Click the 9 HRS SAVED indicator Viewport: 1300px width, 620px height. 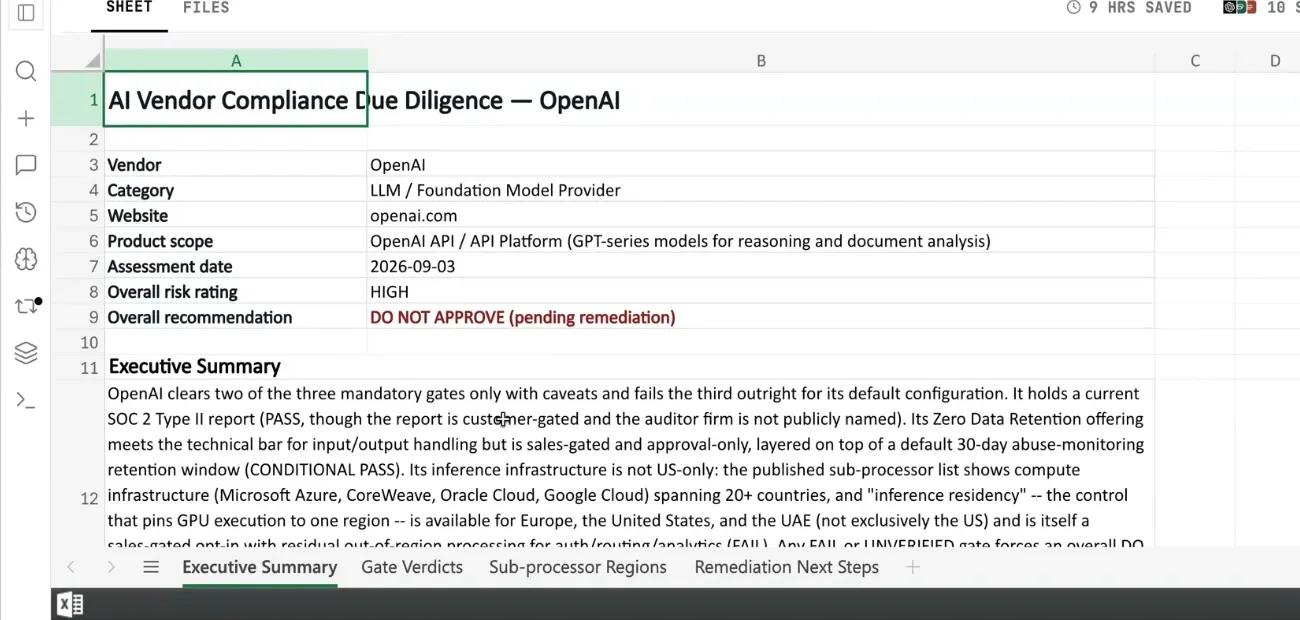1129,8
